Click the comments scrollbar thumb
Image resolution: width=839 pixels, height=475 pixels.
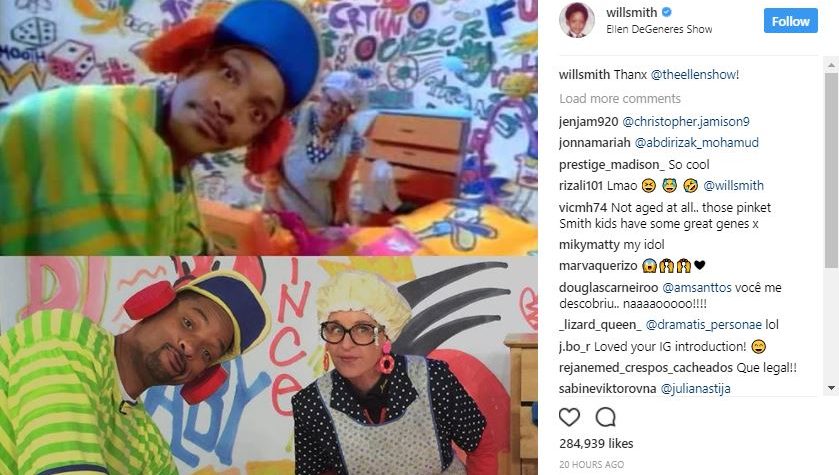coord(831,170)
